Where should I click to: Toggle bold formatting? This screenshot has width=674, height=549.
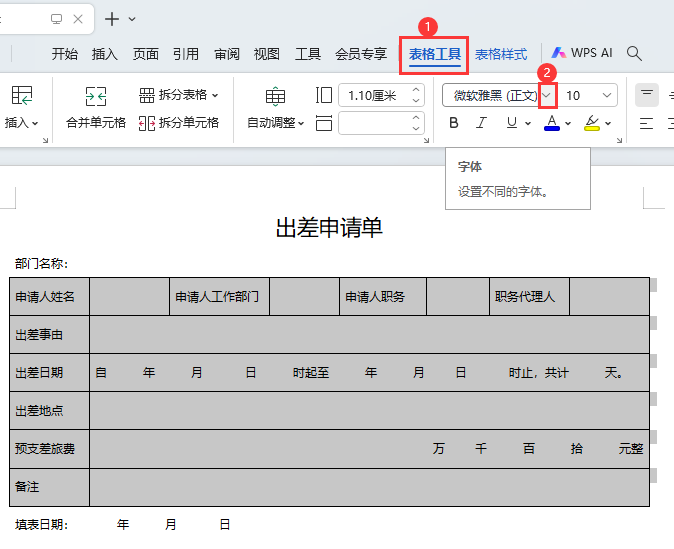coord(453,123)
